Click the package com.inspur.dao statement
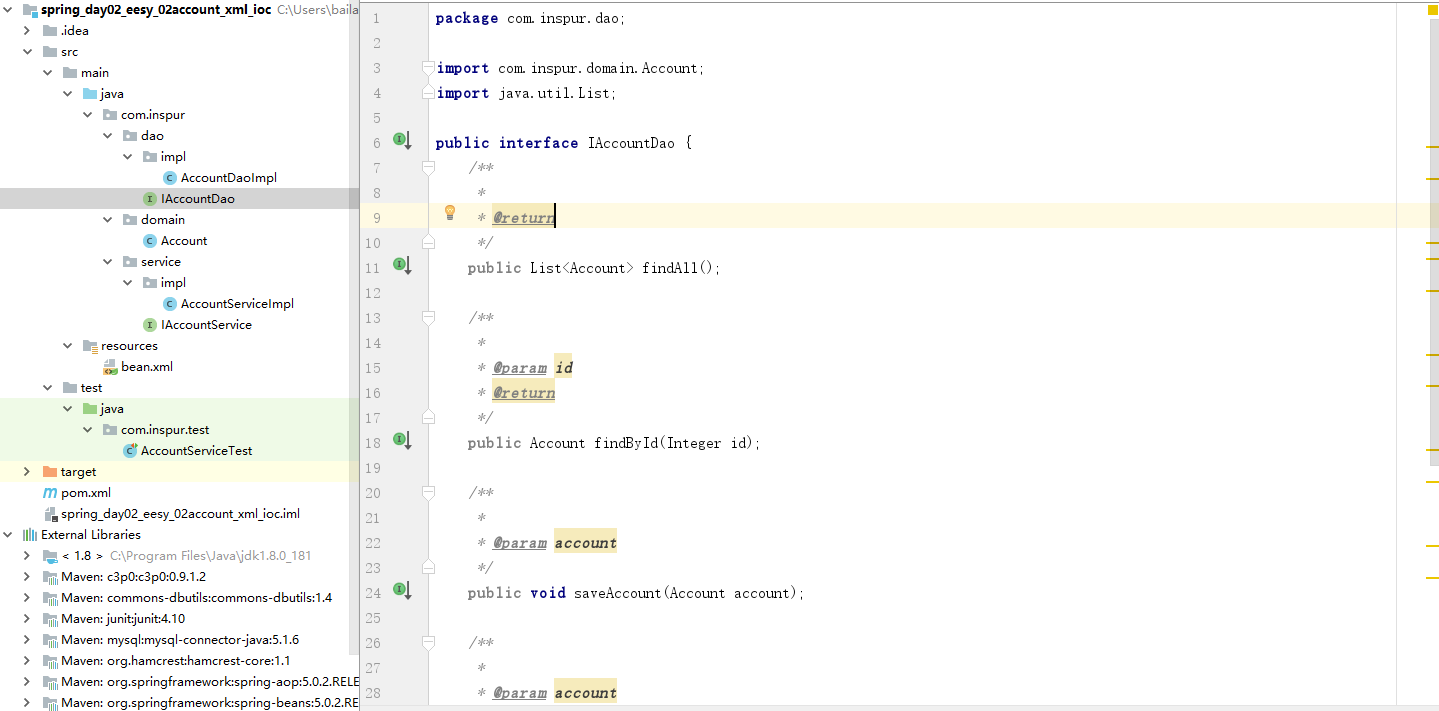The width and height of the screenshot is (1439, 711). pos(530,18)
